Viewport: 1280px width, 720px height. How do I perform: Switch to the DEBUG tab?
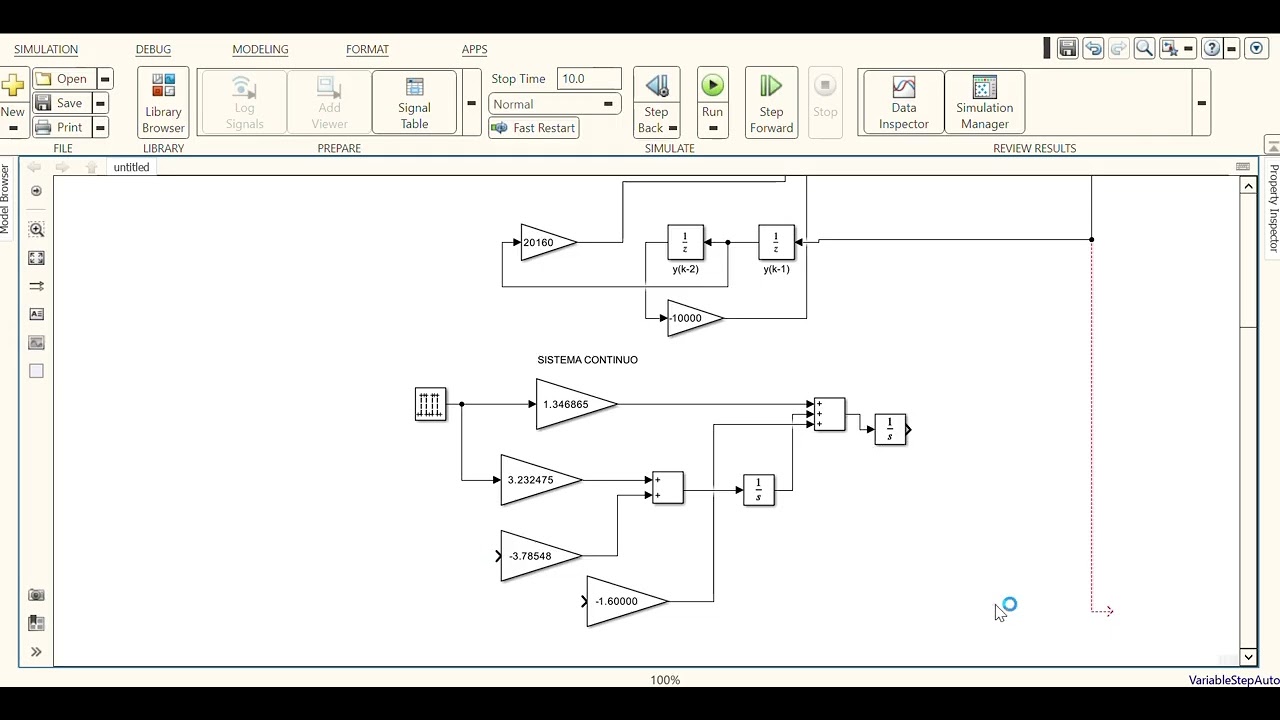(x=153, y=49)
